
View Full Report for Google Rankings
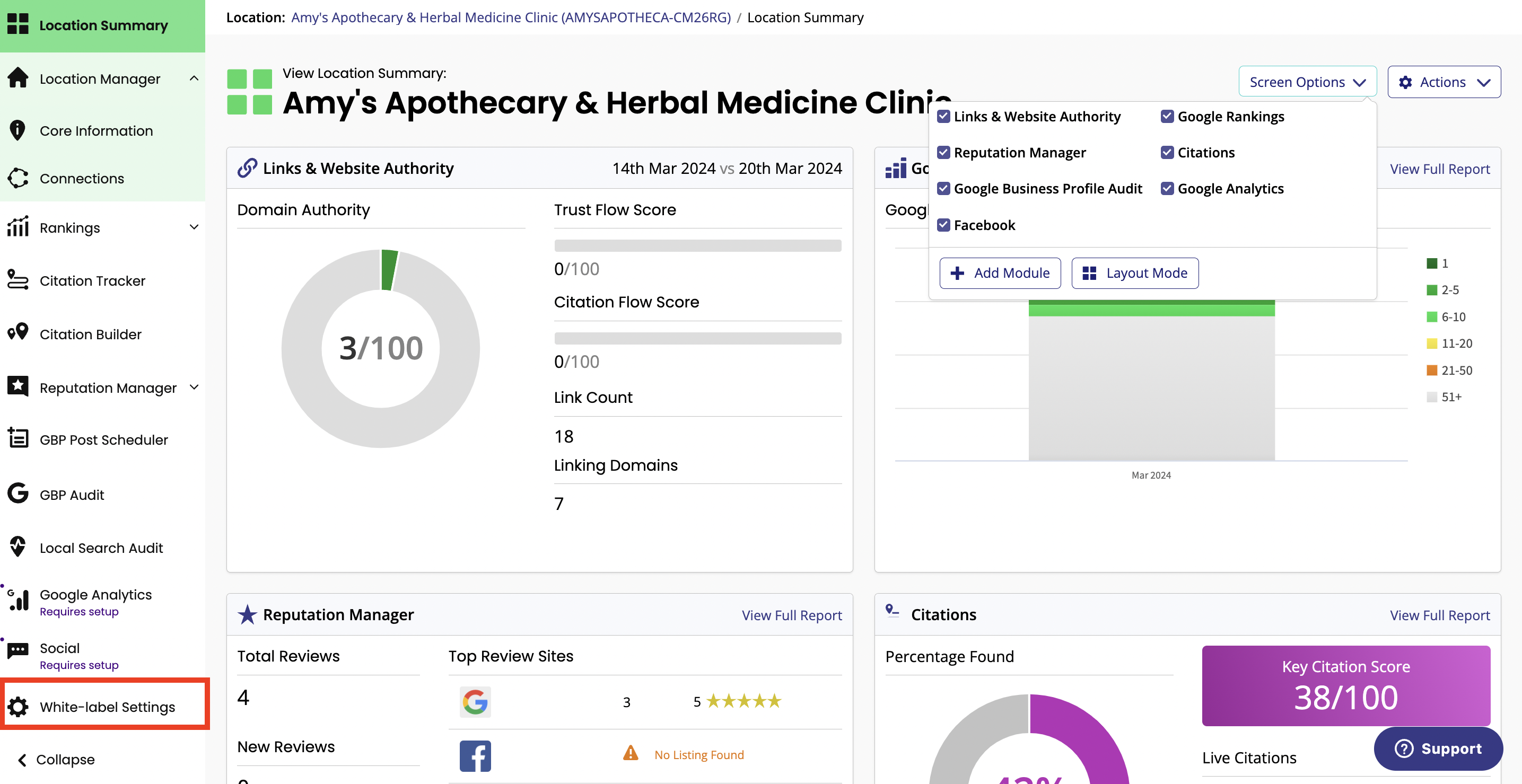click(x=1439, y=169)
